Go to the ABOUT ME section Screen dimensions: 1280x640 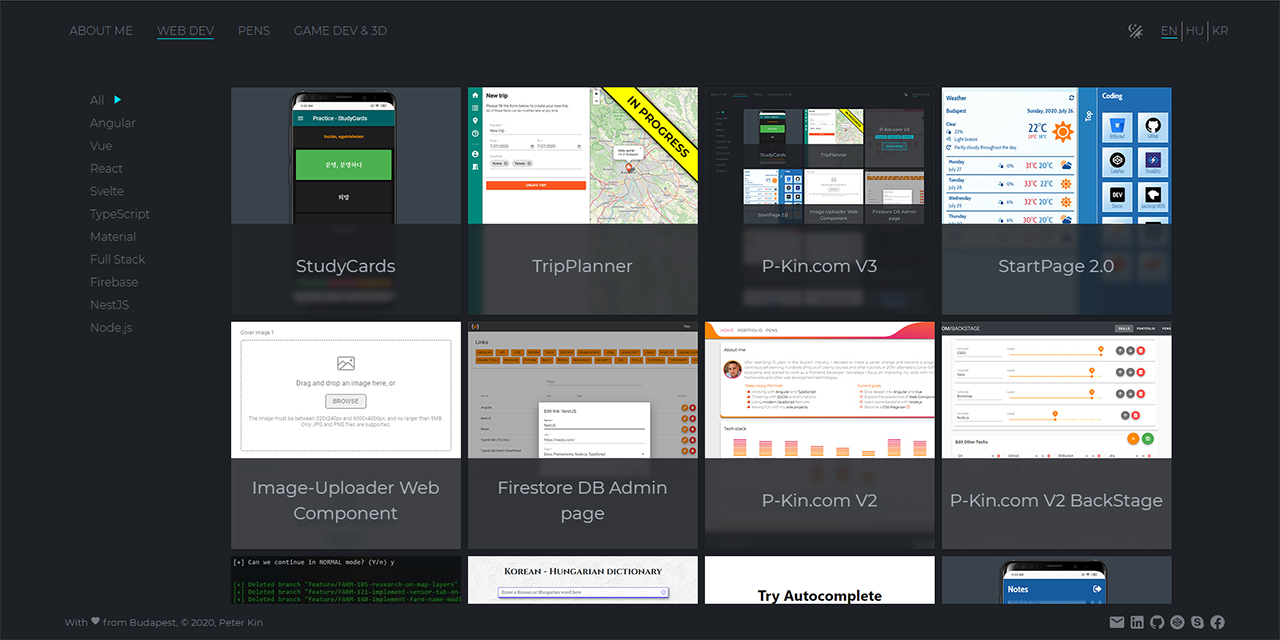[100, 30]
